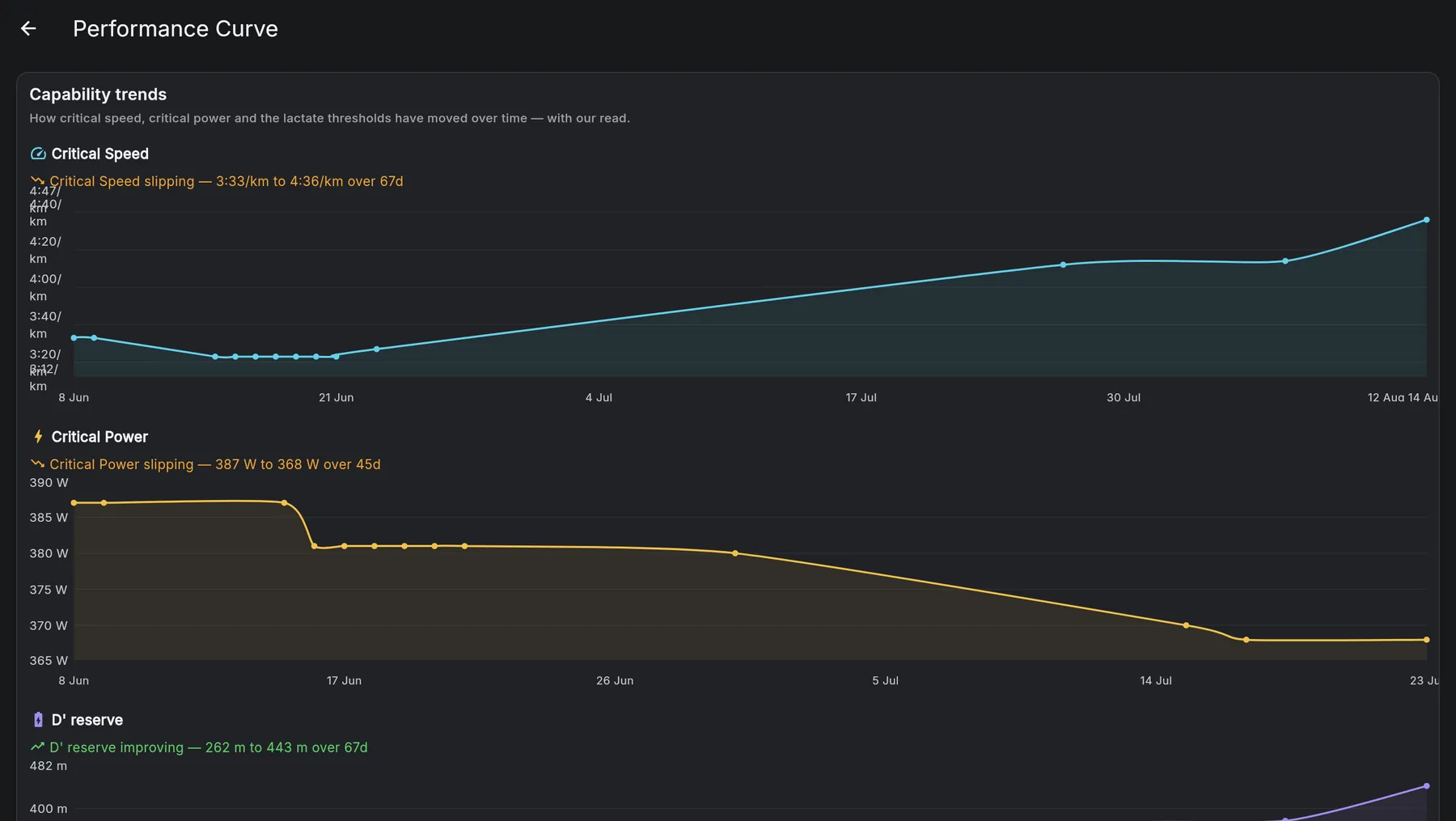Select the first data point on Critical Power curve
This screenshot has height=821, width=1456.
pos(74,503)
